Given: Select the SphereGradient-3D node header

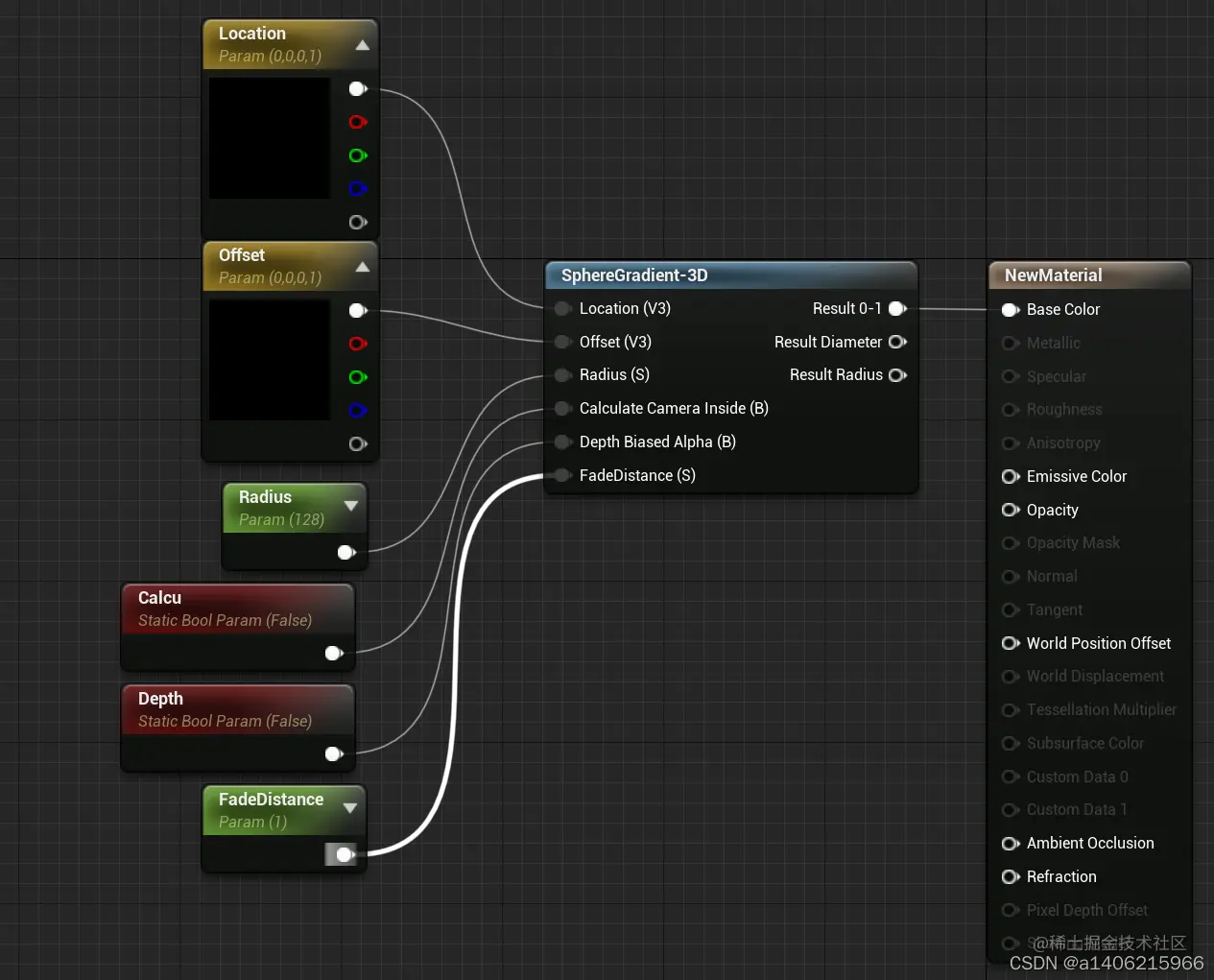Looking at the screenshot, I should (731, 275).
